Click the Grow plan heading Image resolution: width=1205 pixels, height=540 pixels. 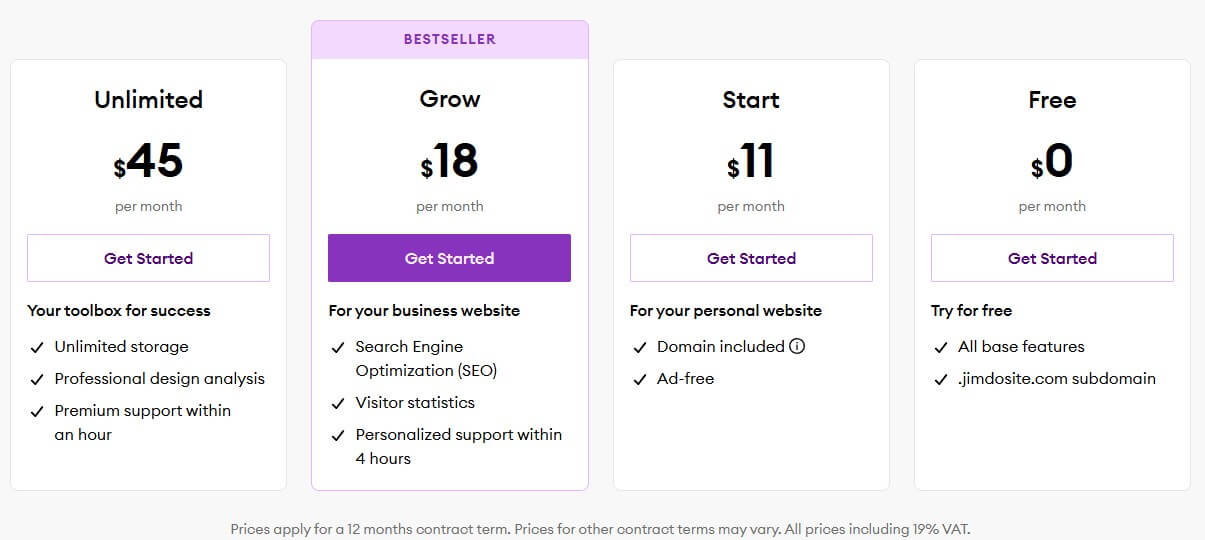(449, 99)
